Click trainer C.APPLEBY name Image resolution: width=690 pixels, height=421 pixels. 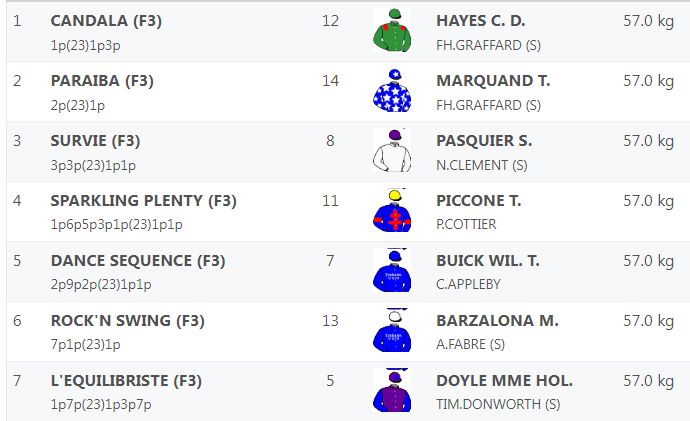pos(468,284)
